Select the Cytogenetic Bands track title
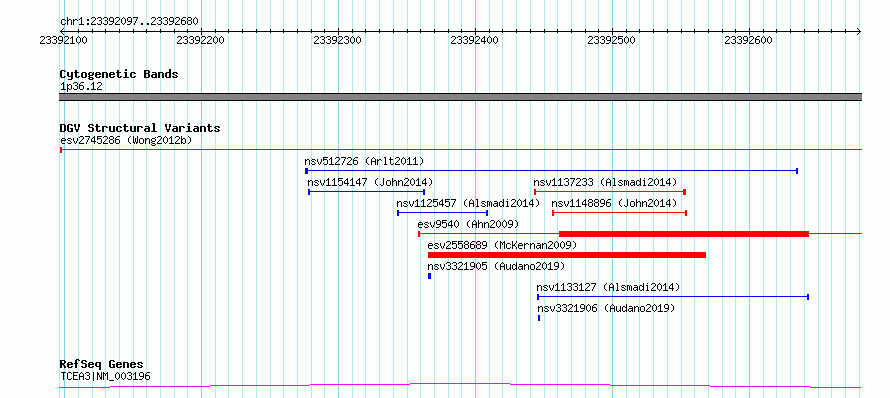Image resolution: width=890 pixels, height=398 pixels. (x=119, y=74)
